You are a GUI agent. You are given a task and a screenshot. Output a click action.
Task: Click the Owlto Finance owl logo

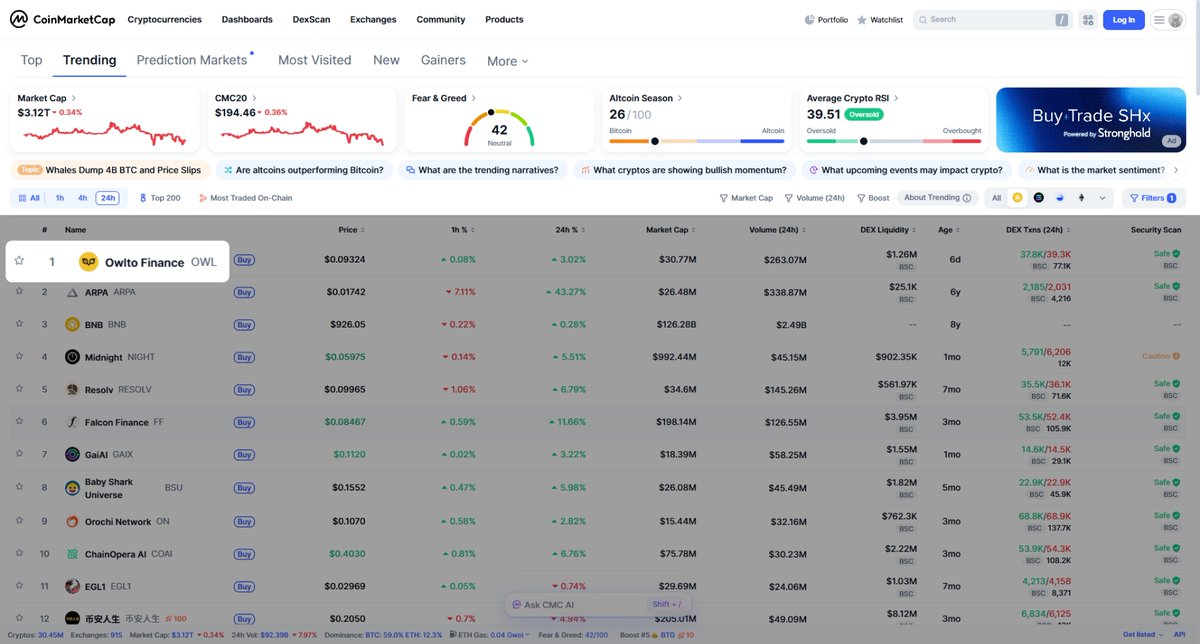click(x=88, y=262)
